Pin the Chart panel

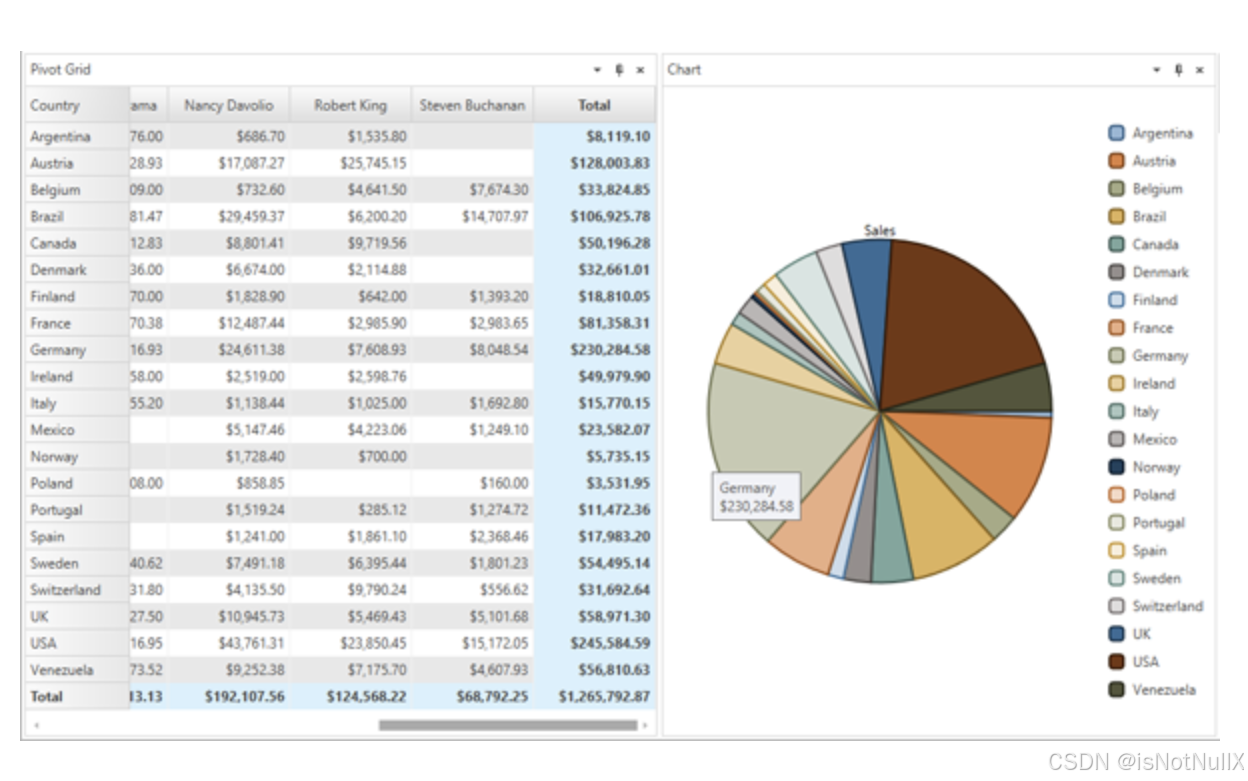coord(1179,70)
